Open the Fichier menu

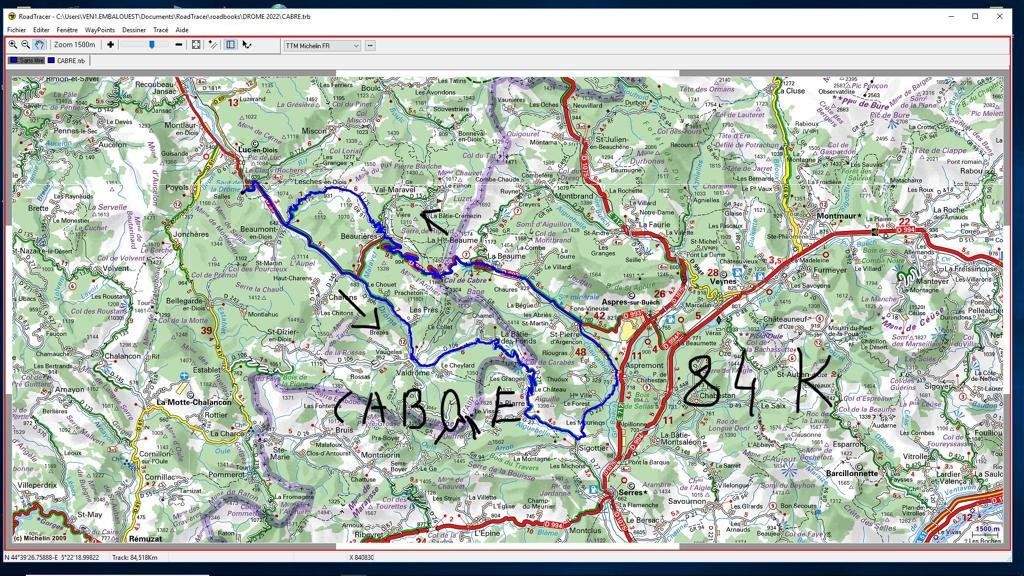pyautogui.click(x=16, y=30)
